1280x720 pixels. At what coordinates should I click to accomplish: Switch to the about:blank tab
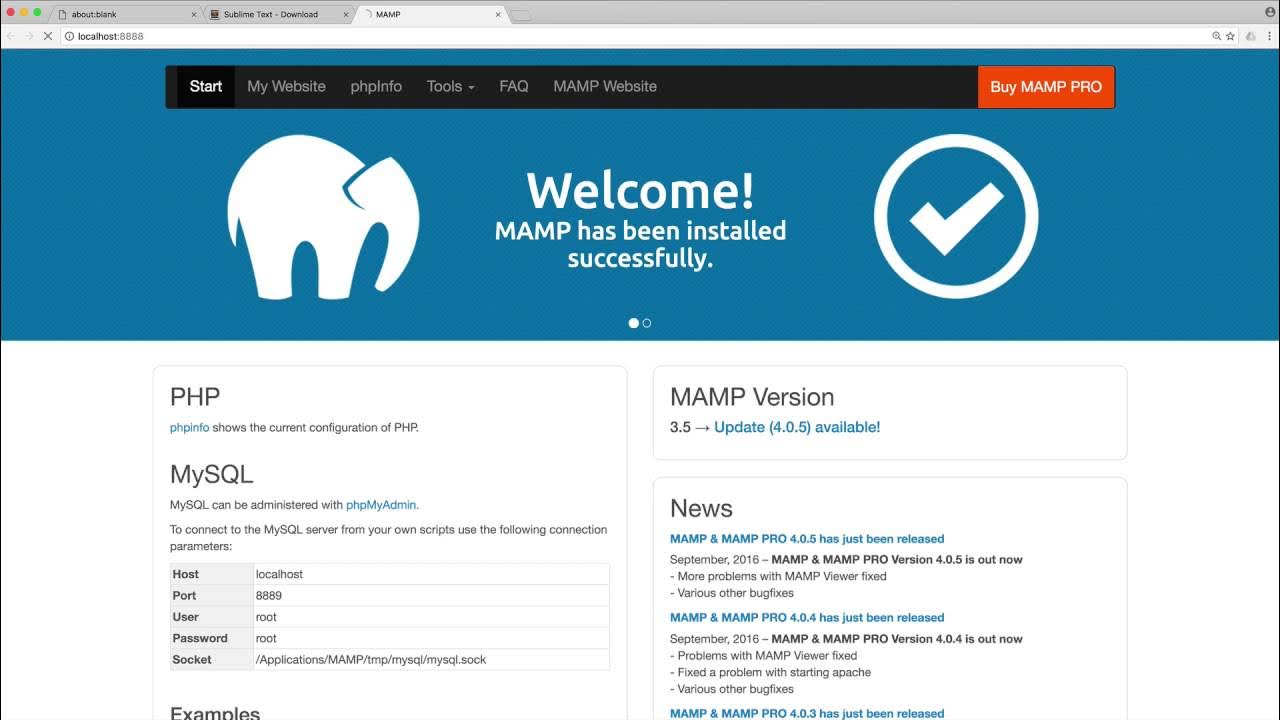tap(125, 15)
